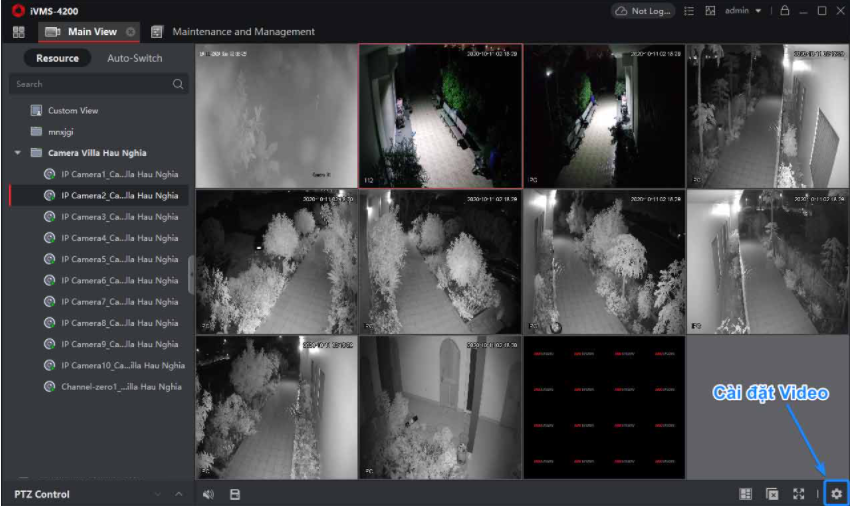Screen dimensions: 850x506
Task: Switch to the Auto-Switch tab
Action: pos(134,58)
